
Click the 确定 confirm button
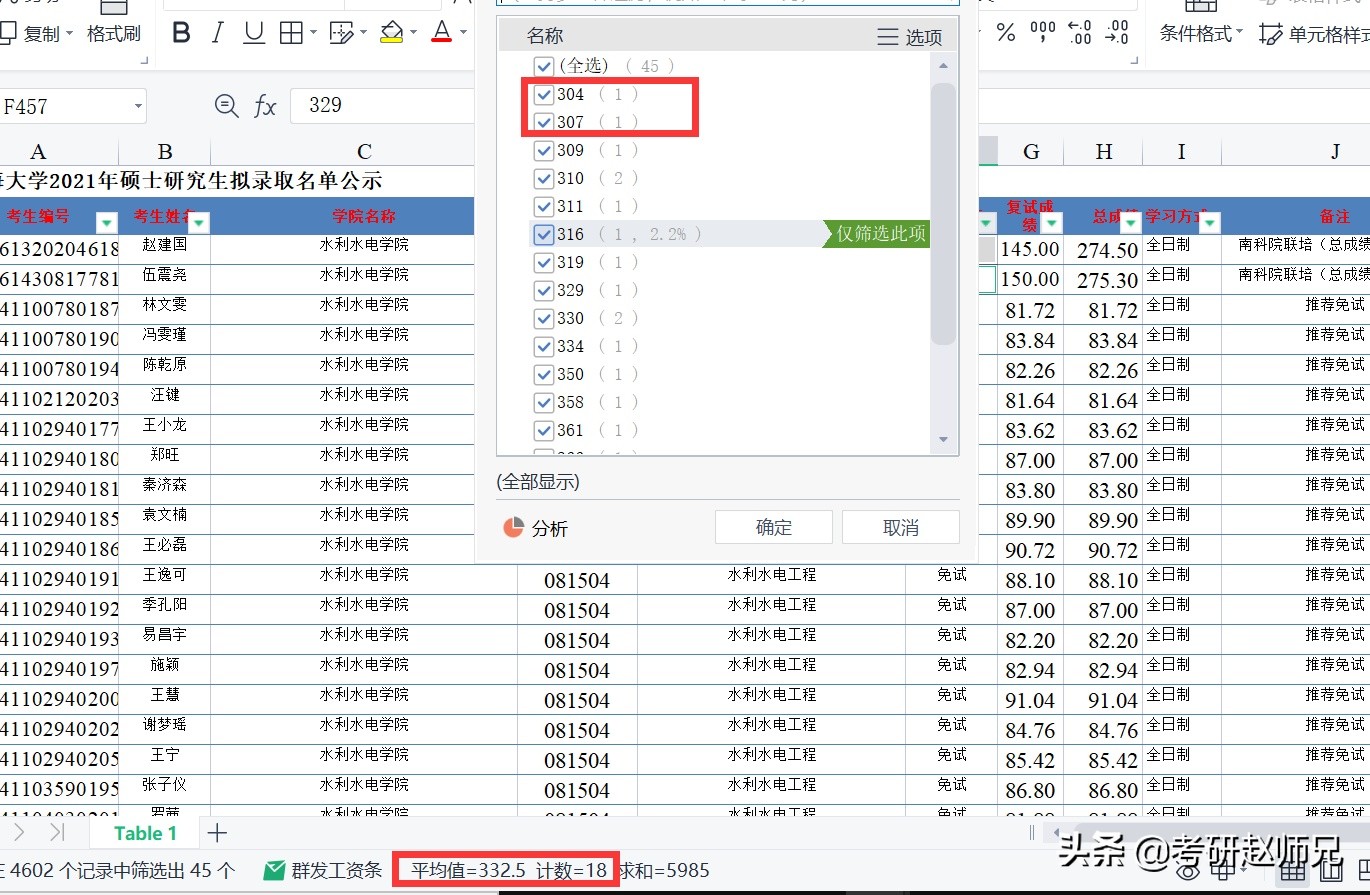(772, 527)
